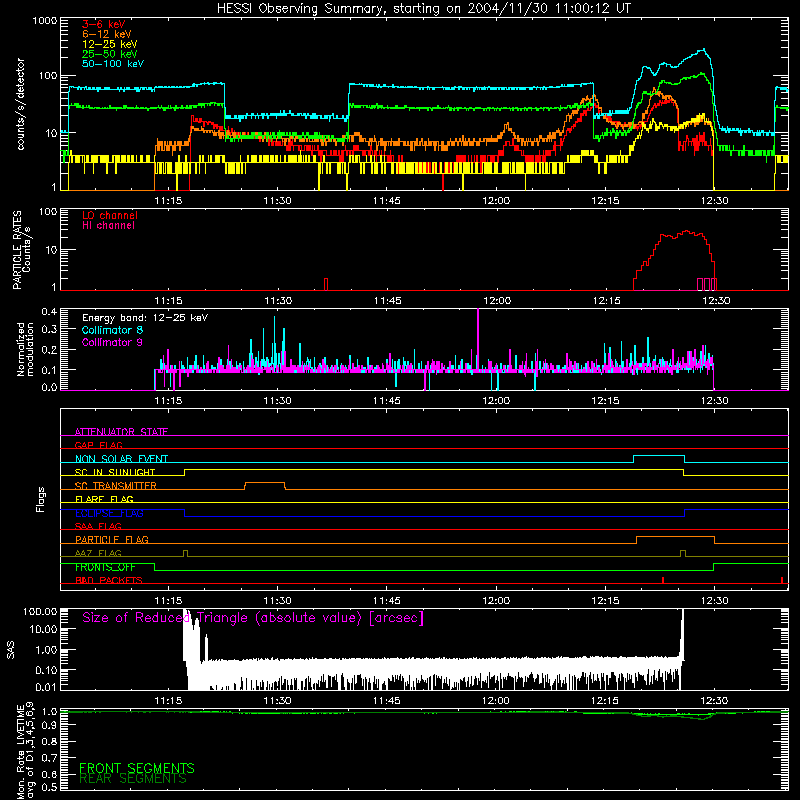
Task: Click 11:45 tick under the modulation plot
Action: click(x=387, y=401)
